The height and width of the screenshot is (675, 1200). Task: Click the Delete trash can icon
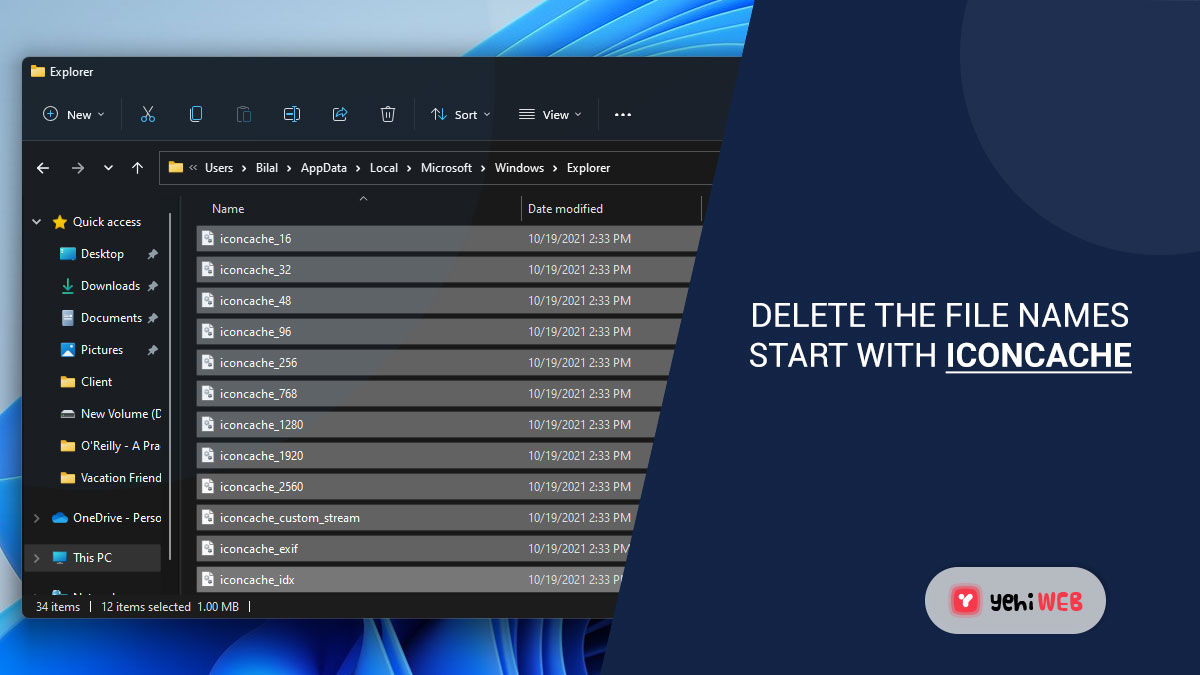click(388, 115)
